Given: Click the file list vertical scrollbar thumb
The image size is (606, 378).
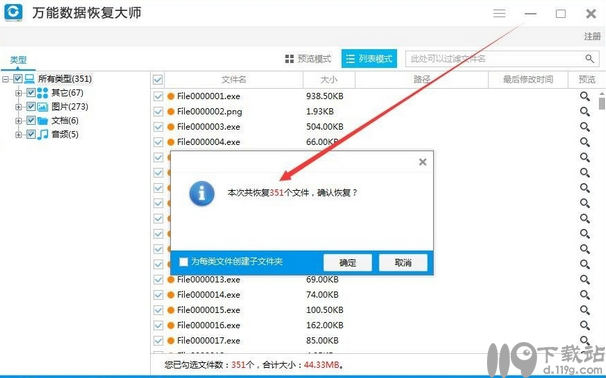Looking at the screenshot, I should 602,104.
